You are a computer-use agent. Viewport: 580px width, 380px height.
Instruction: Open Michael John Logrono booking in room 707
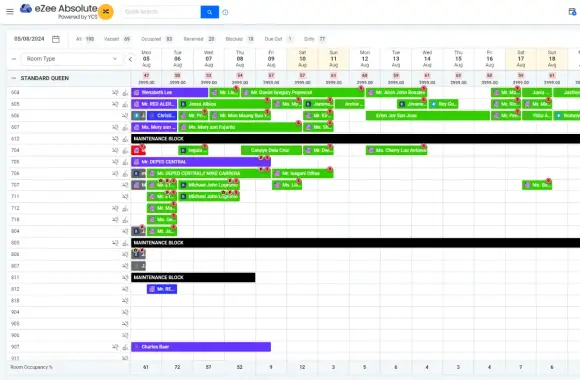[209, 185]
